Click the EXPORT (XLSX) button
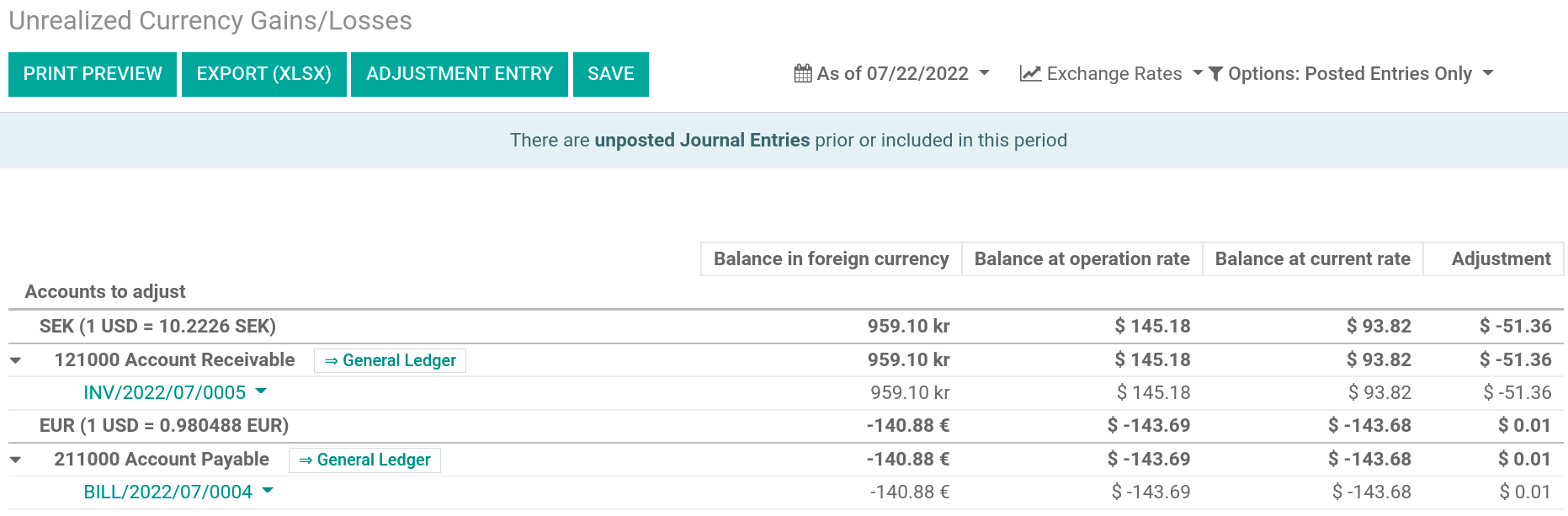 pos(263,74)
